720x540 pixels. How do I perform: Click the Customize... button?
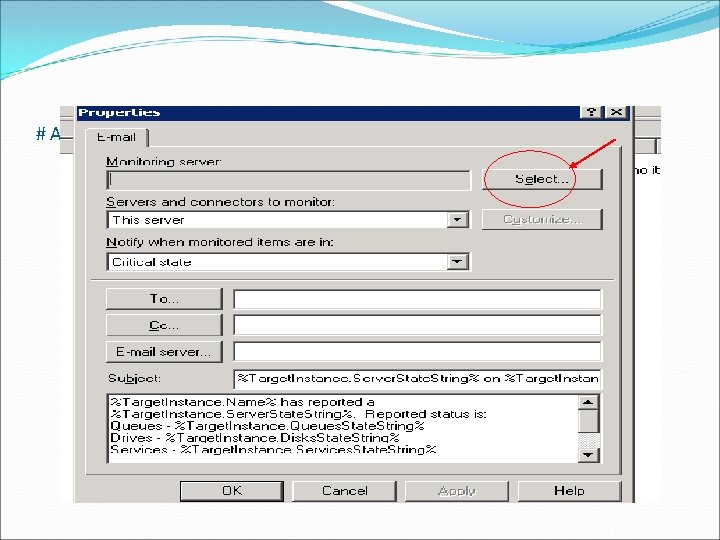point(542,219)
